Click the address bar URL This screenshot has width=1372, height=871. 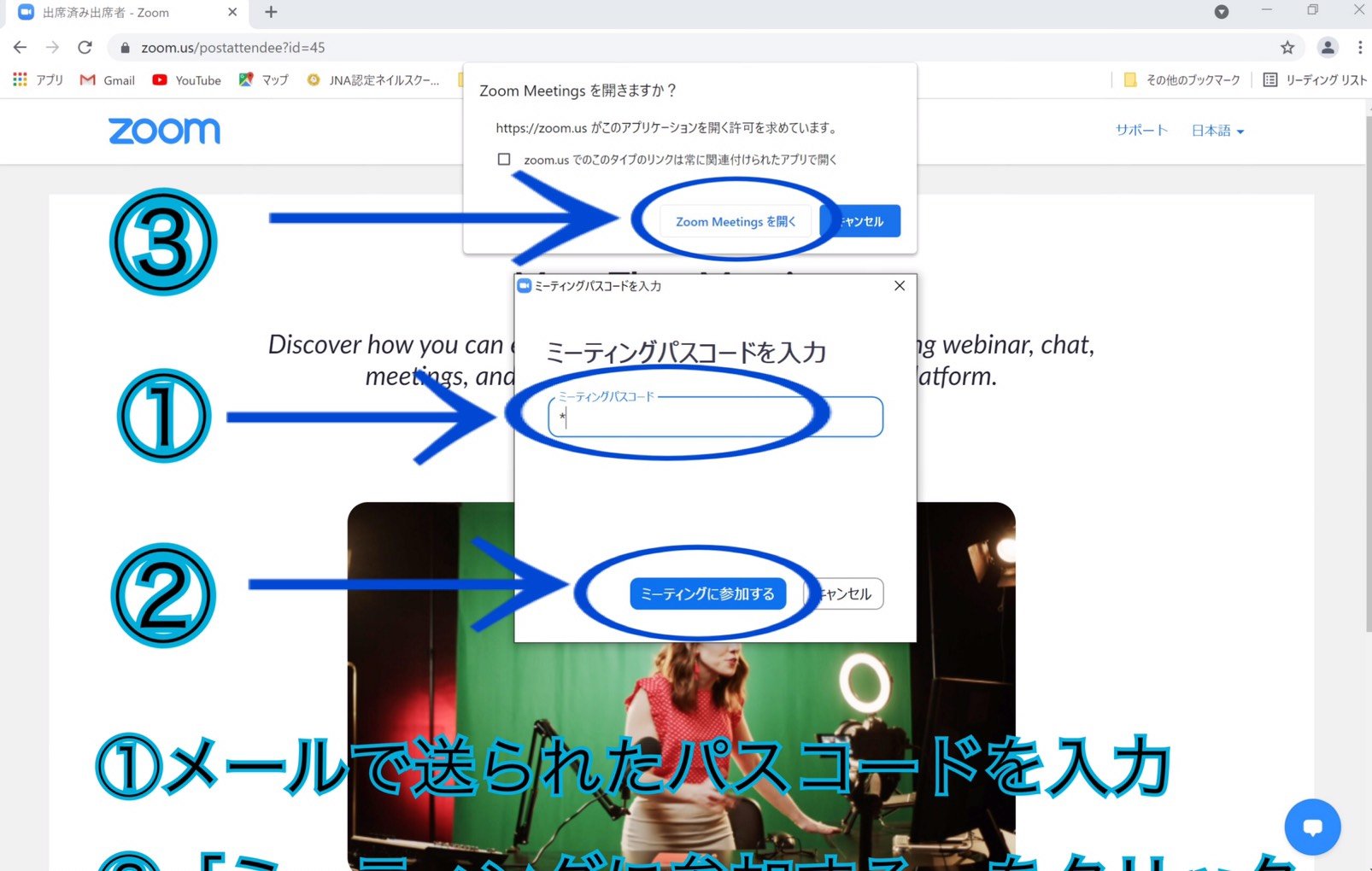pyautogui.click(x=233, y=48)
